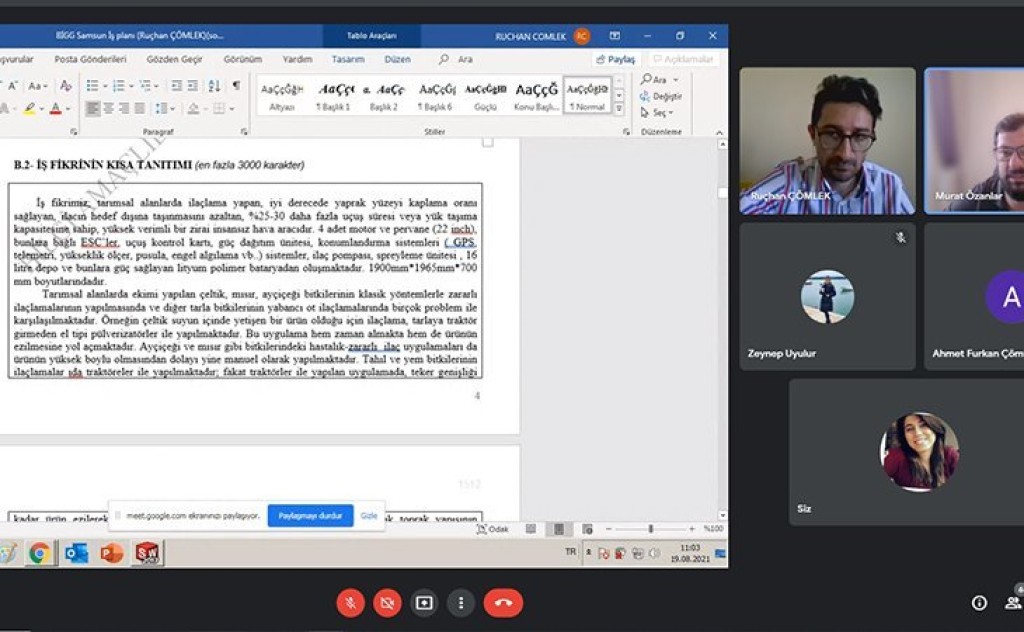Click Paylaşmayı durdur stop sharing button

[310, 516]
